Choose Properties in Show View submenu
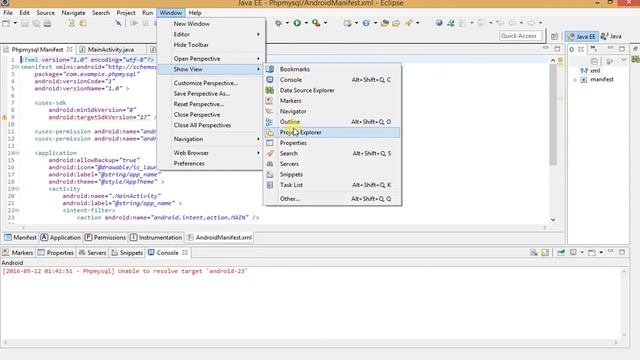640x360 pixels. tap(332, 143)
